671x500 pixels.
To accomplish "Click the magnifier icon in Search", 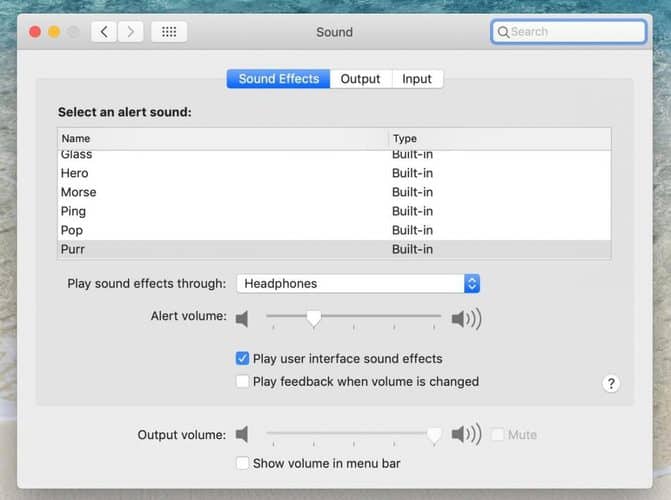I will click(503, 32).
